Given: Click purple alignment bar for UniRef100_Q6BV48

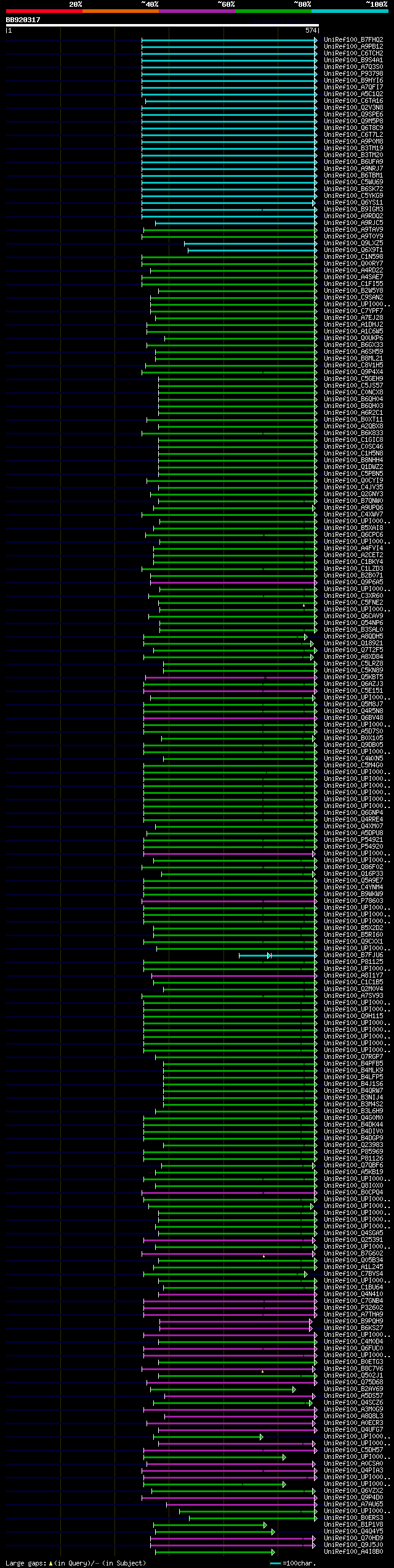Looking at the screenshot, I should (x=230, y=718).
